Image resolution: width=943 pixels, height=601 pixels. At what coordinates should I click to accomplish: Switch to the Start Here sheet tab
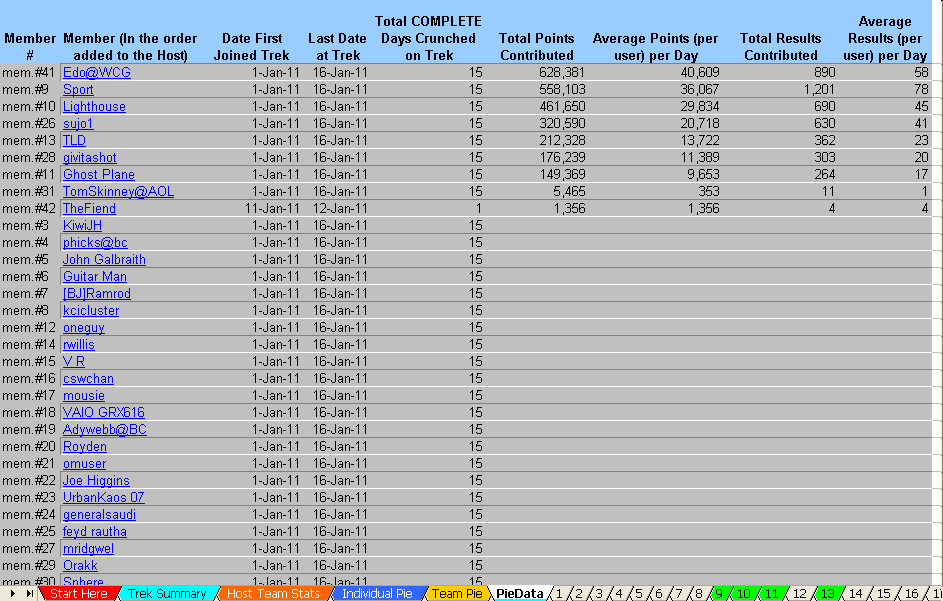click(78, 594)
